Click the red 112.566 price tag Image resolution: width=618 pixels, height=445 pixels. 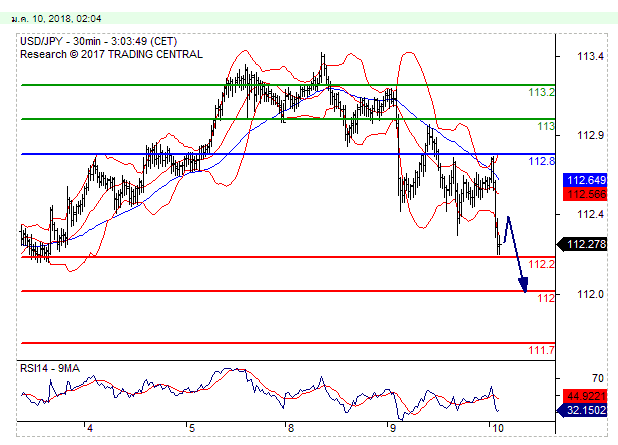585,194
